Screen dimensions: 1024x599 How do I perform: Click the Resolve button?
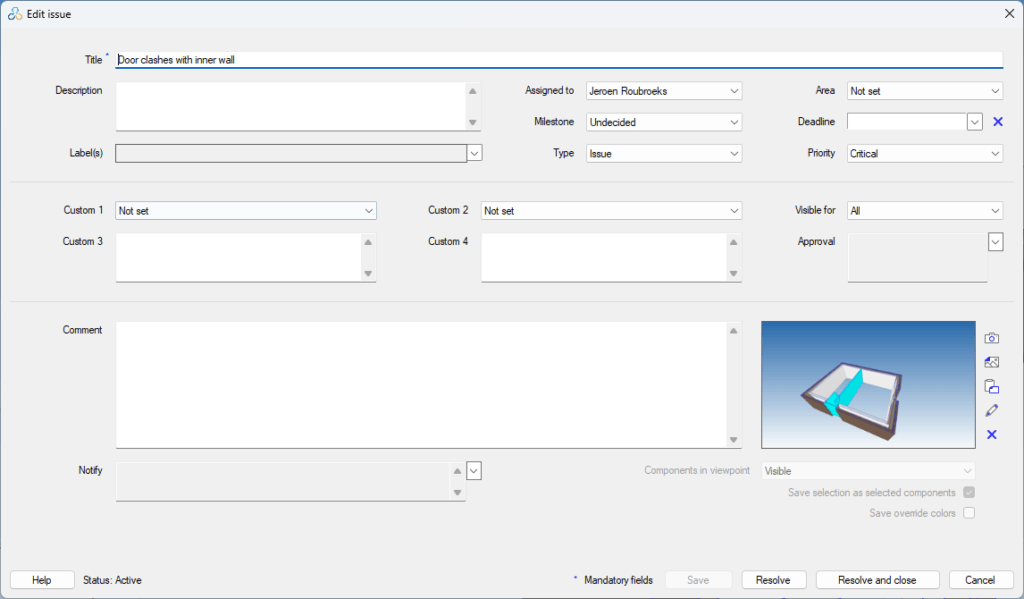coord(773,580)
